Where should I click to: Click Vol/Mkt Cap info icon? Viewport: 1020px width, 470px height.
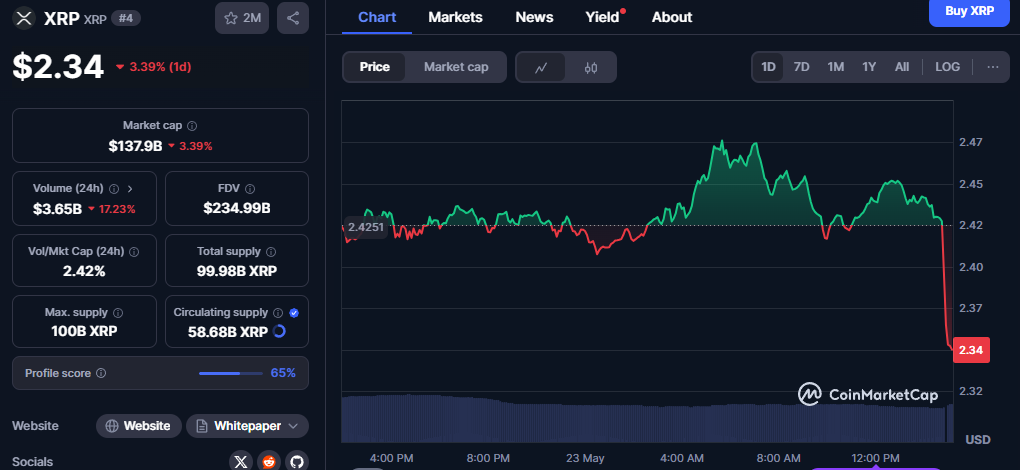pyautogui.click(x=134, y=251)
